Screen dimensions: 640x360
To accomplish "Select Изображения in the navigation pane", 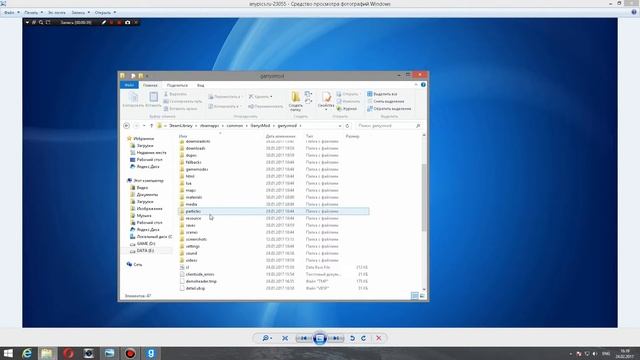I will 146,209.
